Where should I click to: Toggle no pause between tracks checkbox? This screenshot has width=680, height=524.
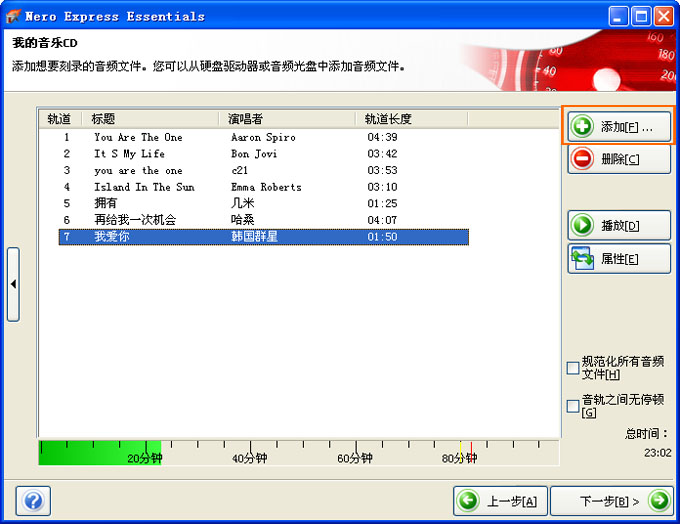[x=573, y=406]
